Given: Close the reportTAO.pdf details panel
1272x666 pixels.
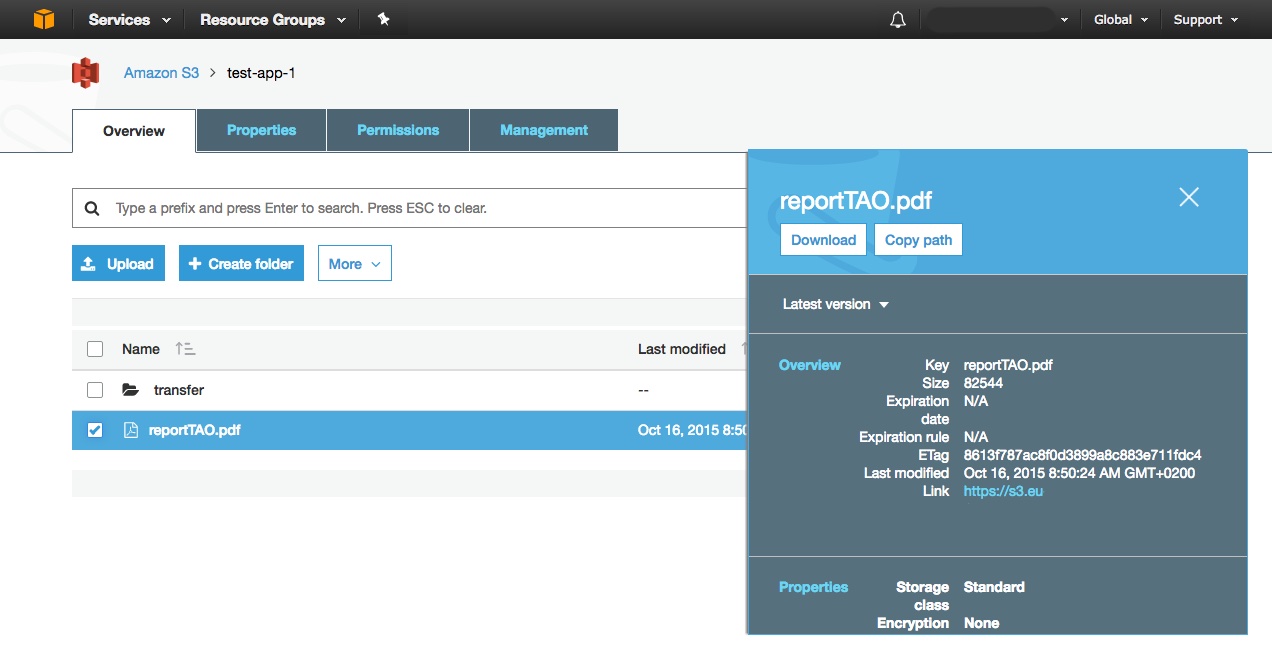Looking at the screenshot, I should pos(1188,197).
